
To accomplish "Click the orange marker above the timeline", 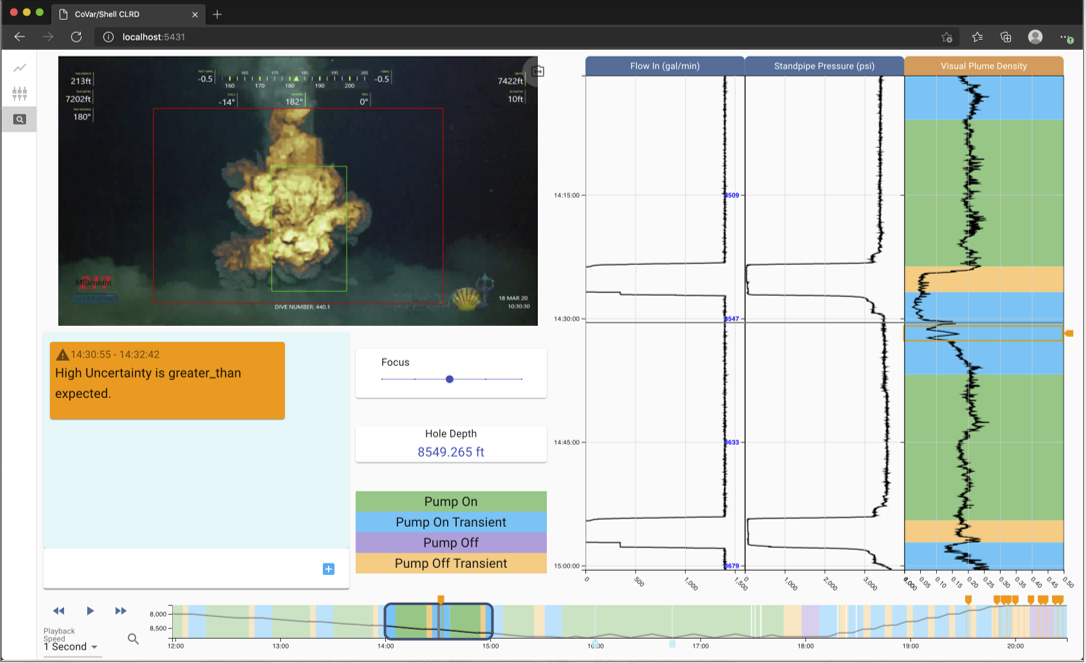I will [441, 597].
